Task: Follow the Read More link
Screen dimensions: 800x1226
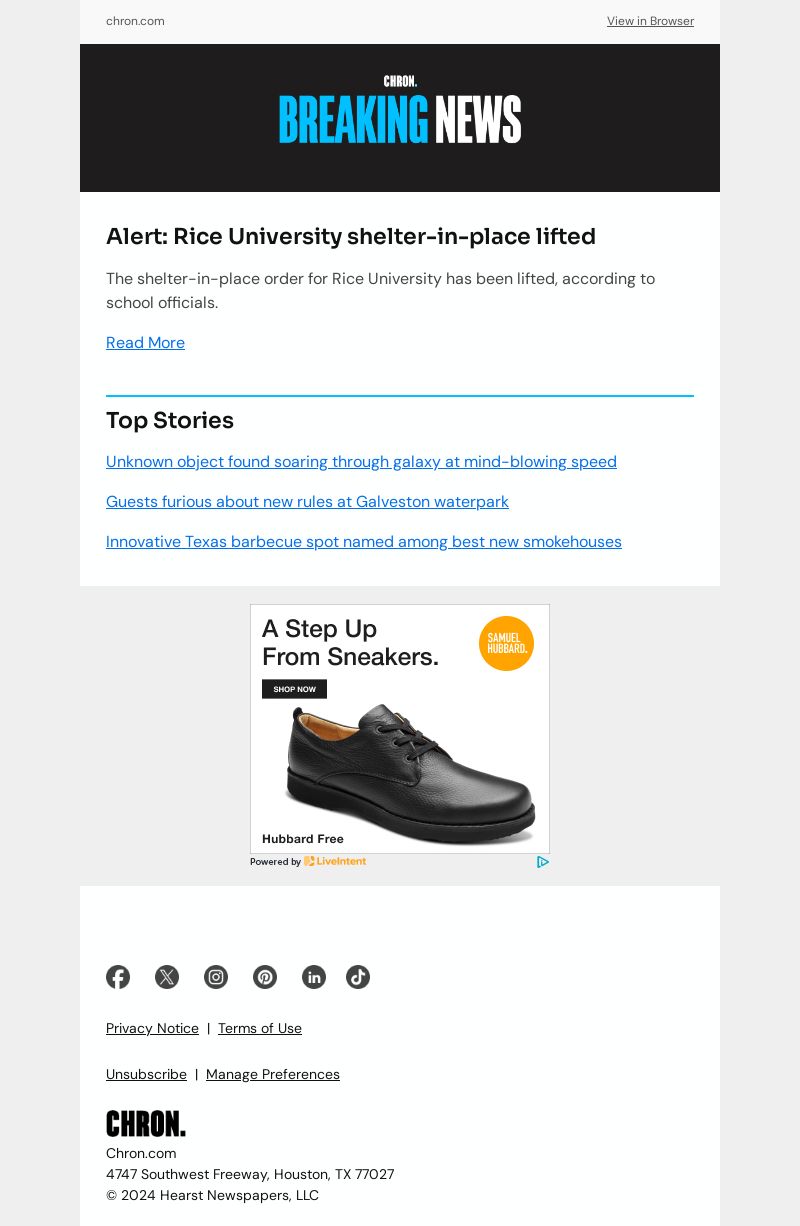Action: 145,342
